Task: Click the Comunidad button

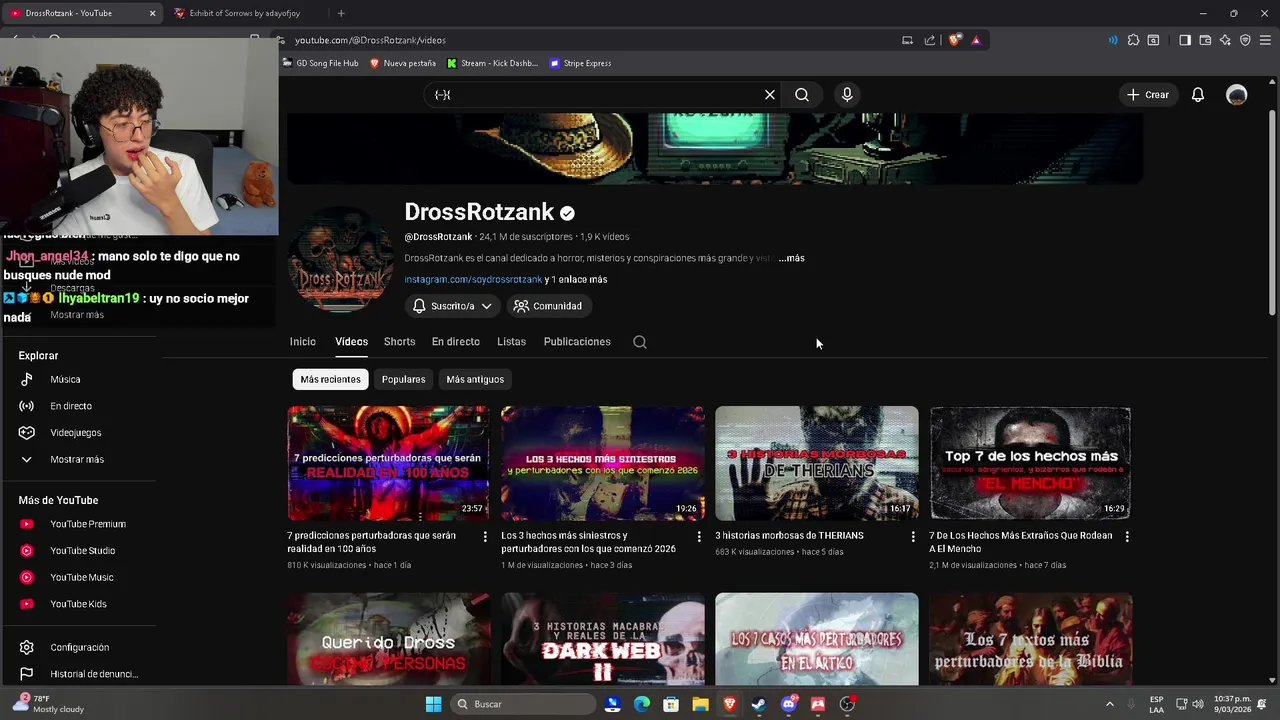Action: click(x=547, y=306)
